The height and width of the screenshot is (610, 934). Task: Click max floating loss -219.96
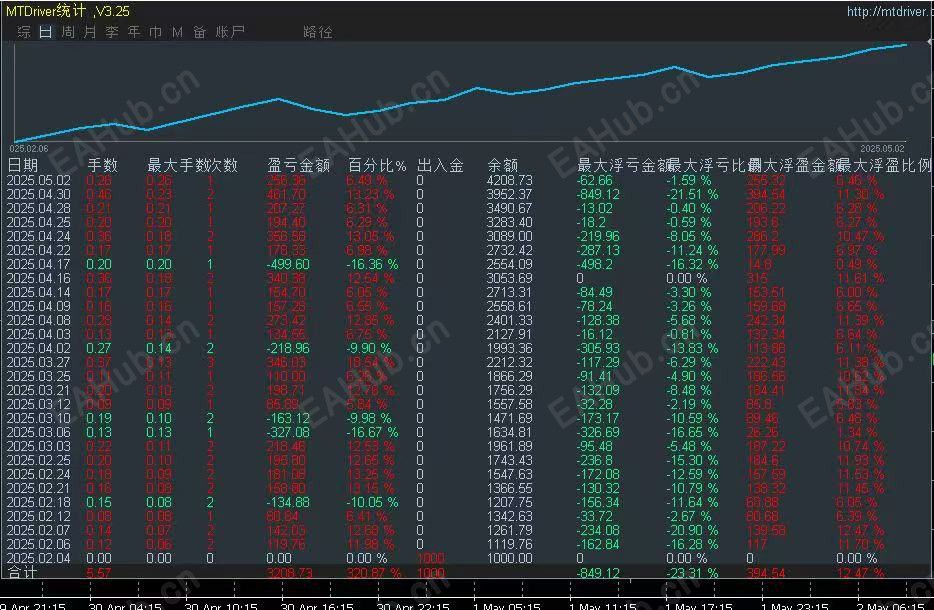pyautogui.click(x=598, y=236)
